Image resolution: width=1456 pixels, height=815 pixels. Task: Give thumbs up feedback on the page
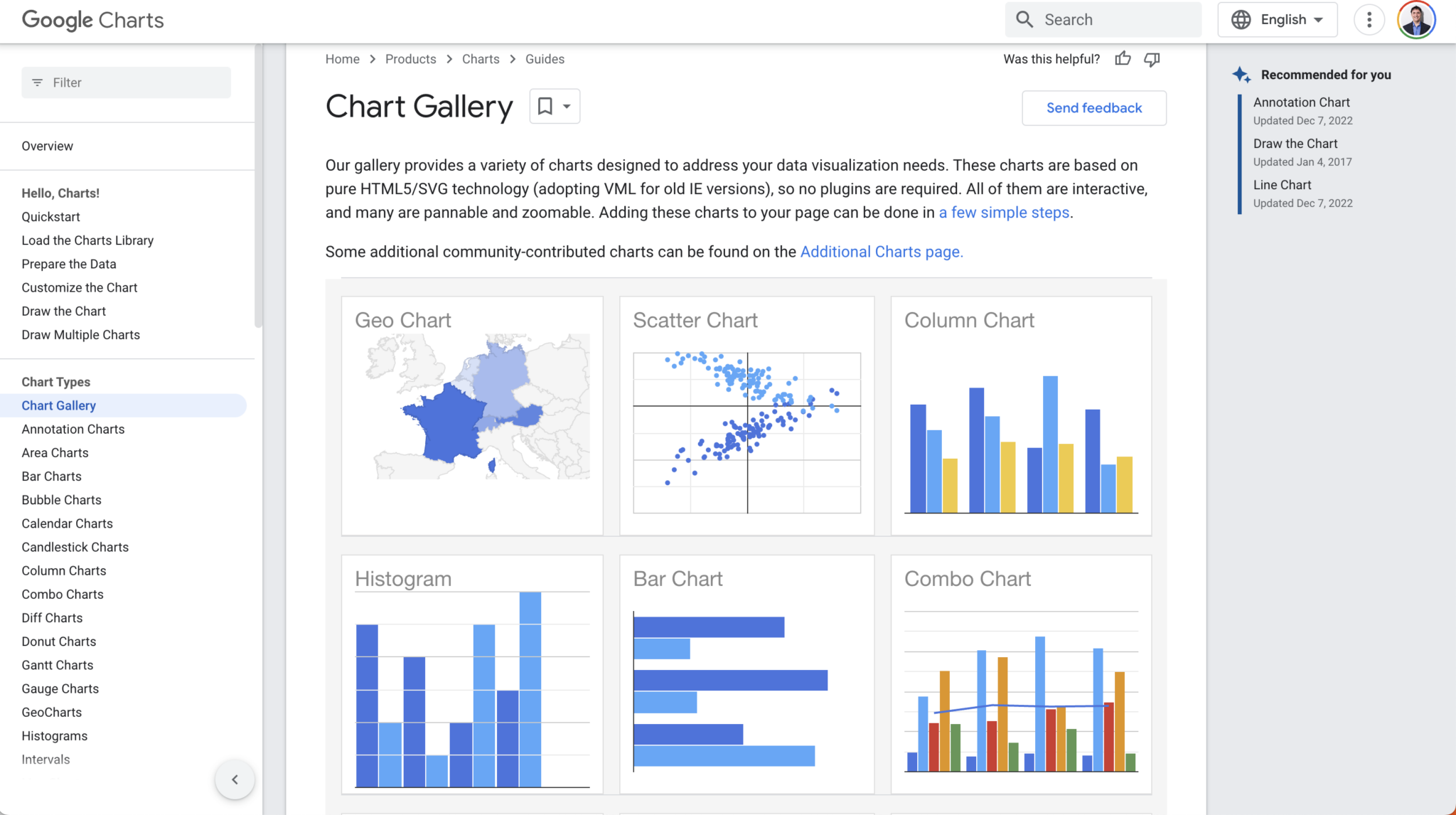click(x=1122, y=59)
